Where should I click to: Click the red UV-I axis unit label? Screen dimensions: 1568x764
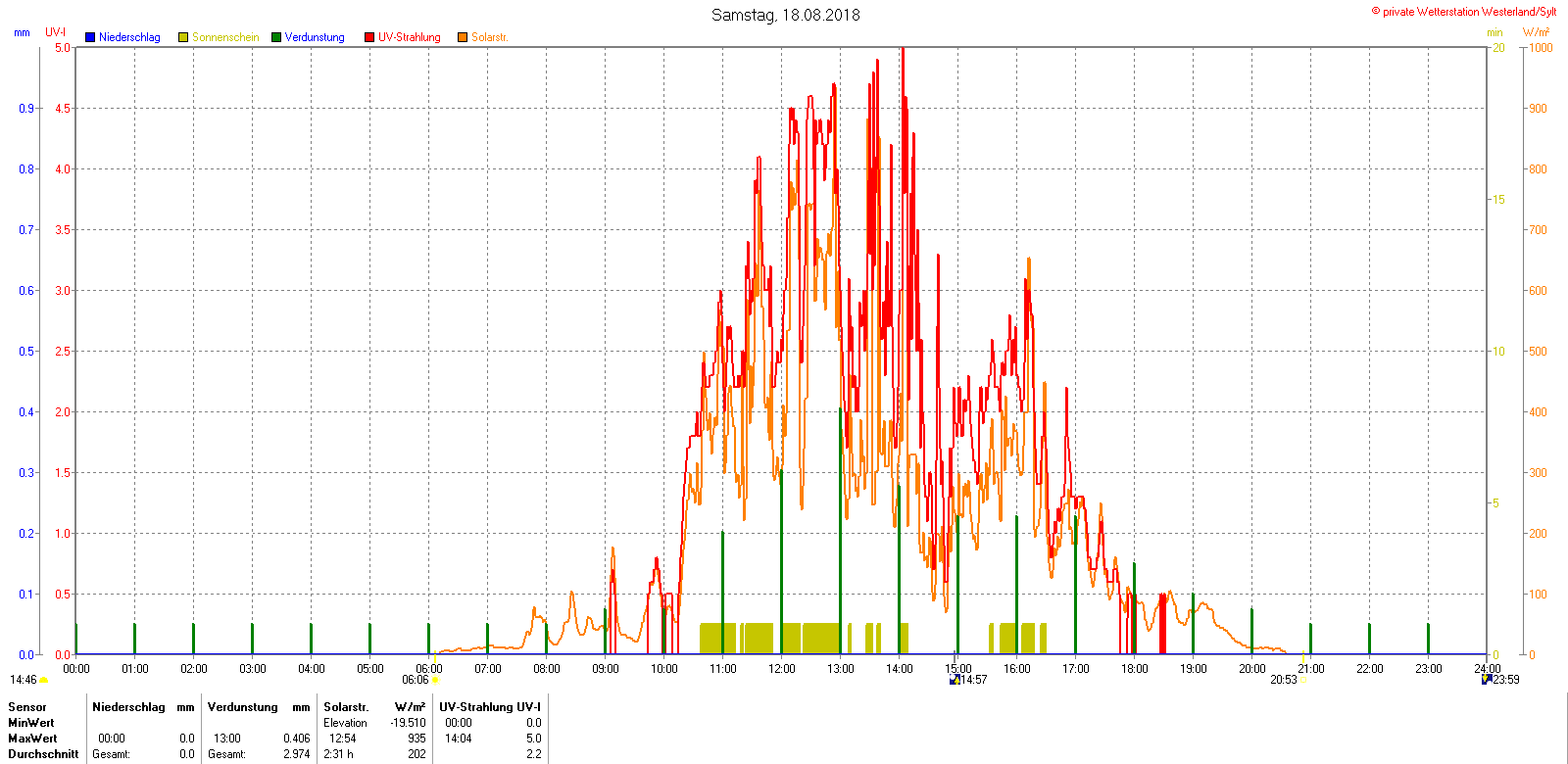(x=56, y=32)
